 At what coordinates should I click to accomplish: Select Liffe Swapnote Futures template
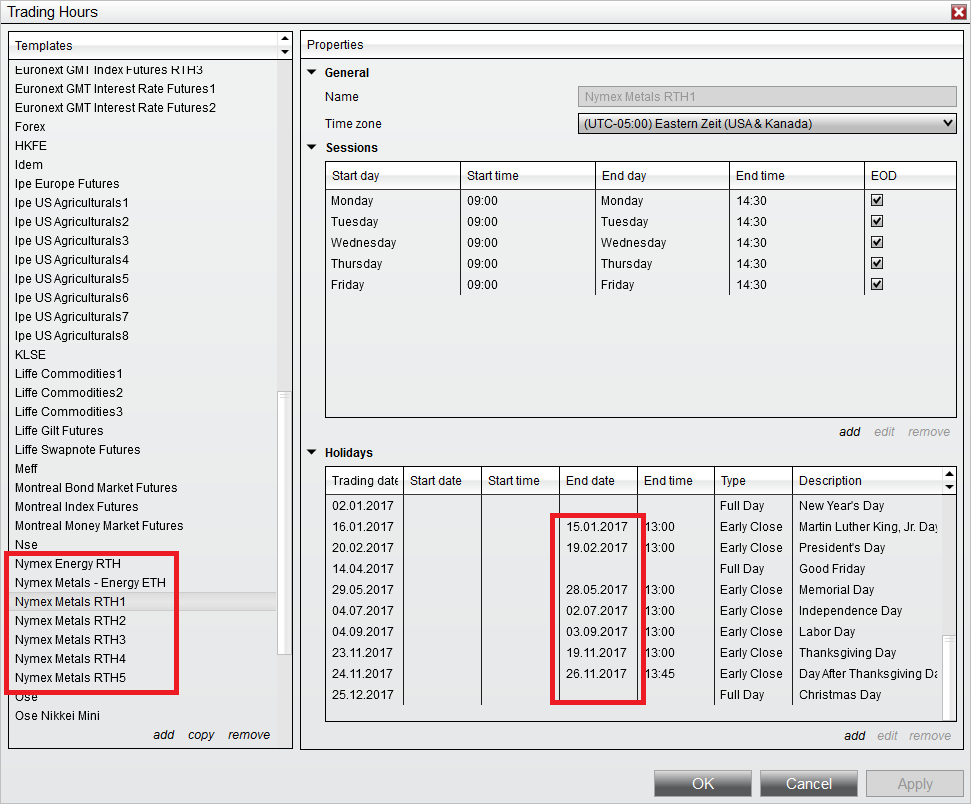point(77,450)
